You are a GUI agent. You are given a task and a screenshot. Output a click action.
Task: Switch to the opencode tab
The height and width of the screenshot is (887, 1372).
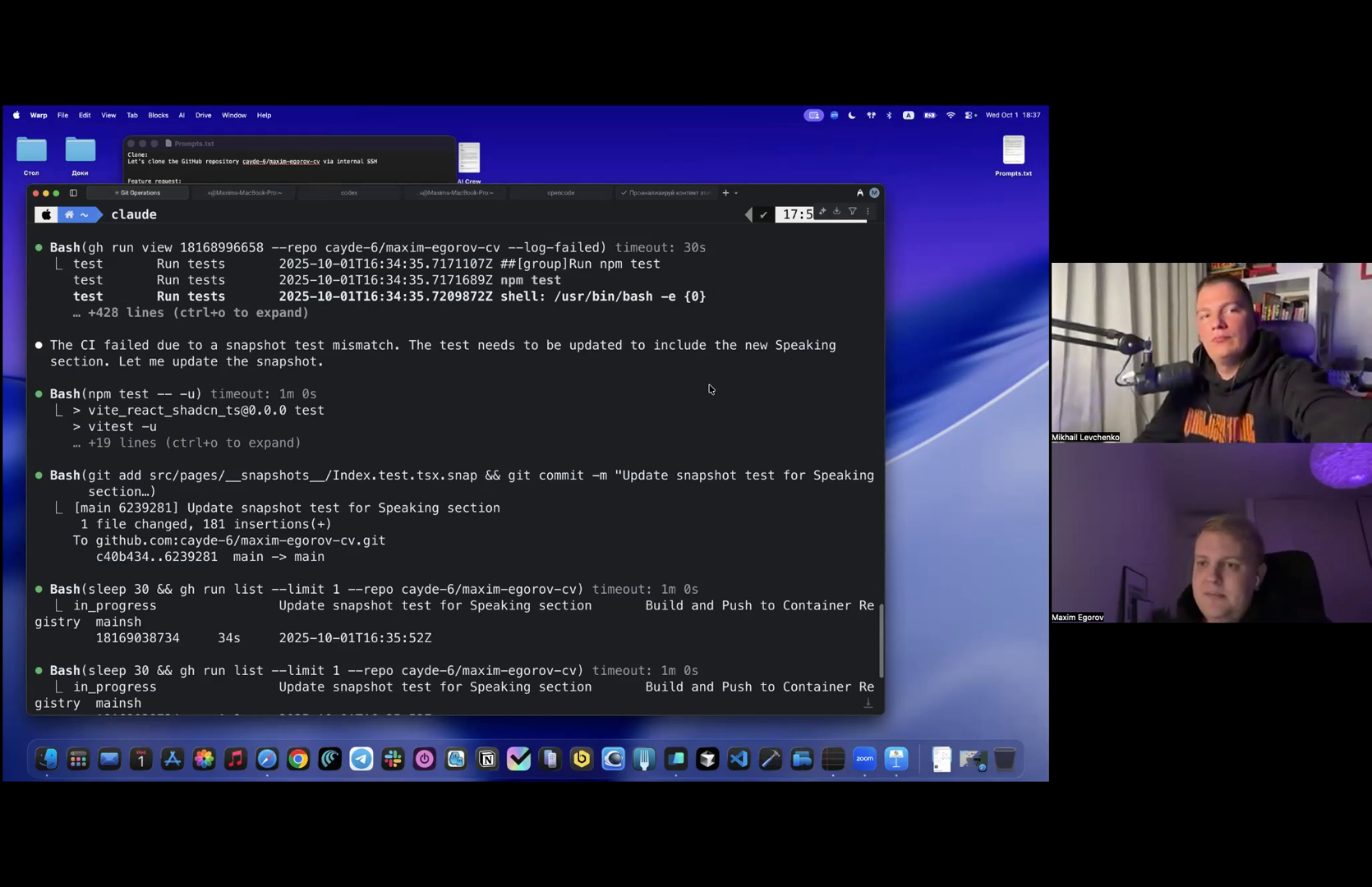[x=560, y=193]
